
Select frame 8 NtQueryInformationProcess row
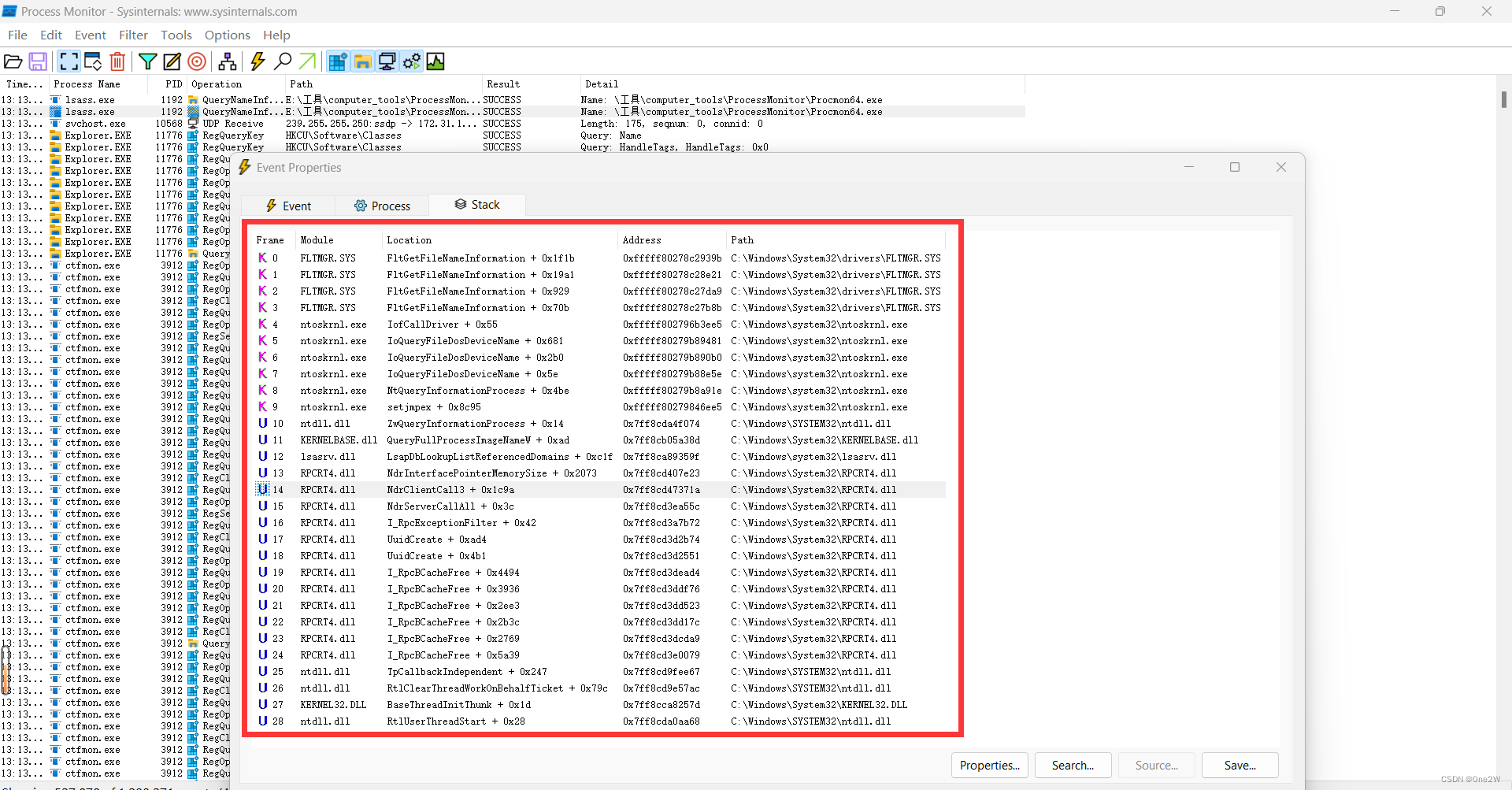tap(598, 391)
